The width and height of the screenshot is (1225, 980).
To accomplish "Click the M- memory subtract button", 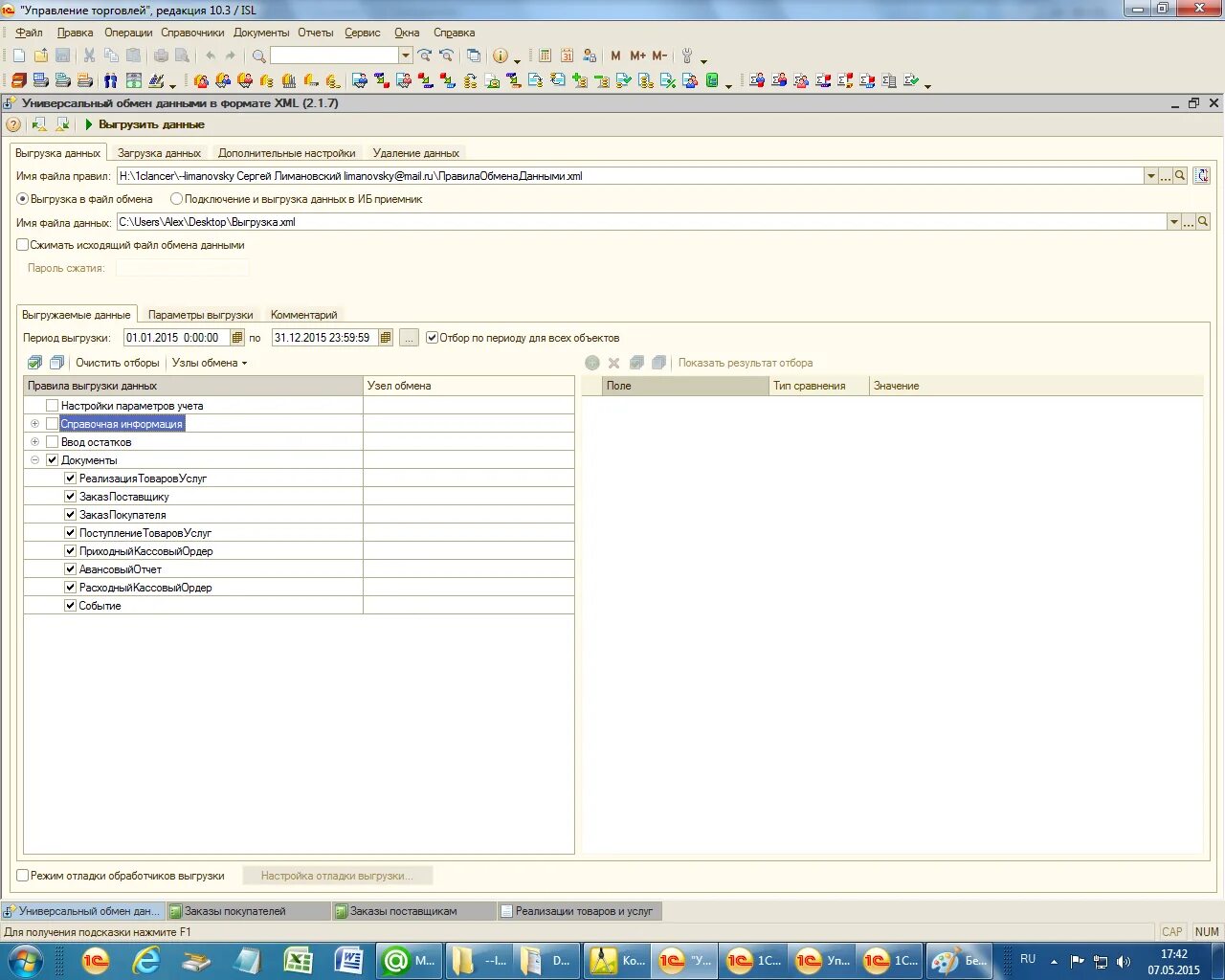I will point(659,56).
